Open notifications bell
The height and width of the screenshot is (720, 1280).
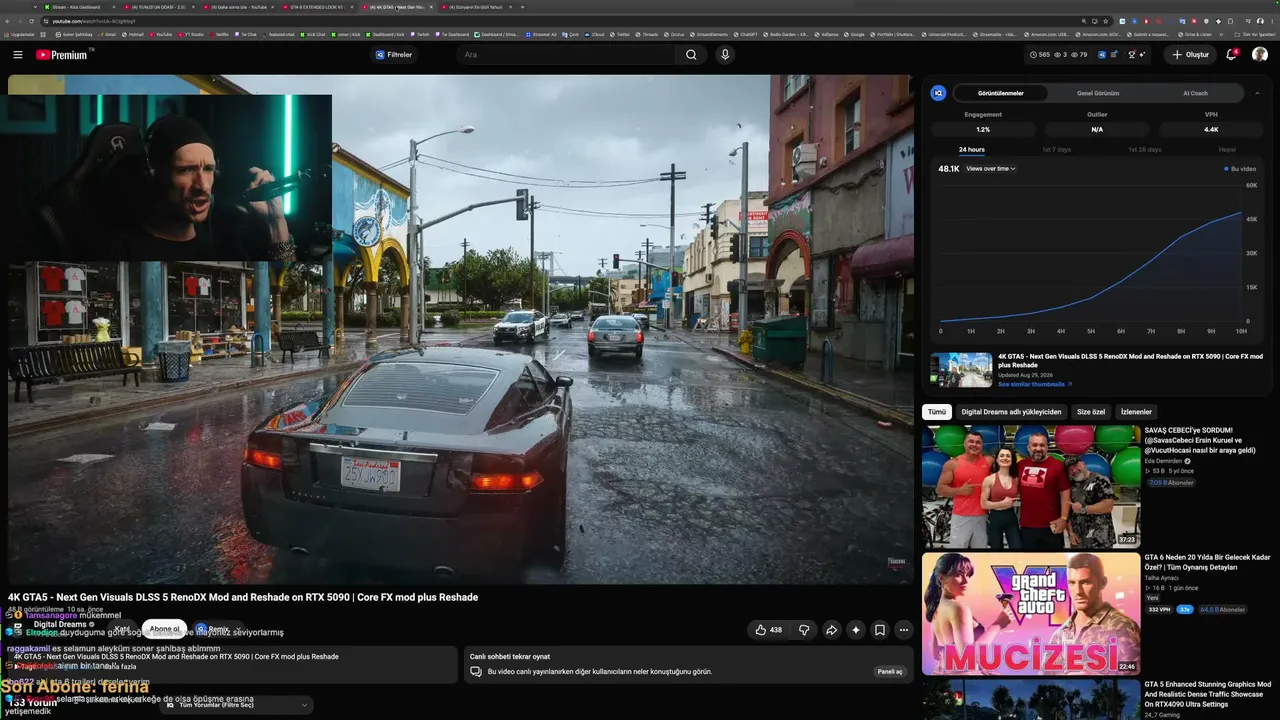coord(1232,55)
